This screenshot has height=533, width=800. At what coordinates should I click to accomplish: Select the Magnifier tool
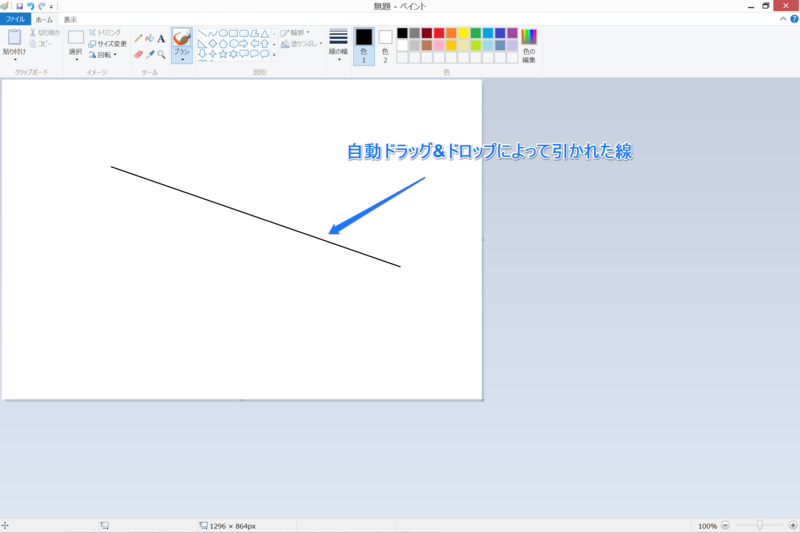(161, 55)
